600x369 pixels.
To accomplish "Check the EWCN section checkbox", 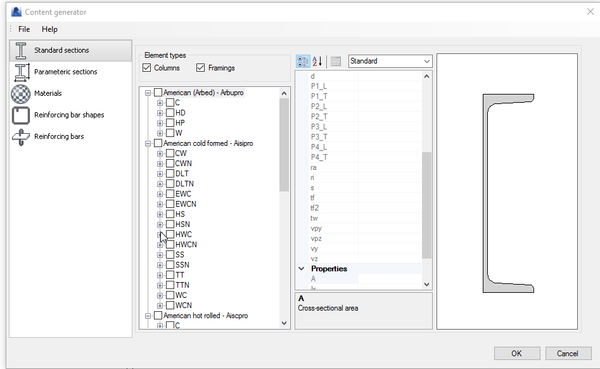I will (x=170, y=204).
